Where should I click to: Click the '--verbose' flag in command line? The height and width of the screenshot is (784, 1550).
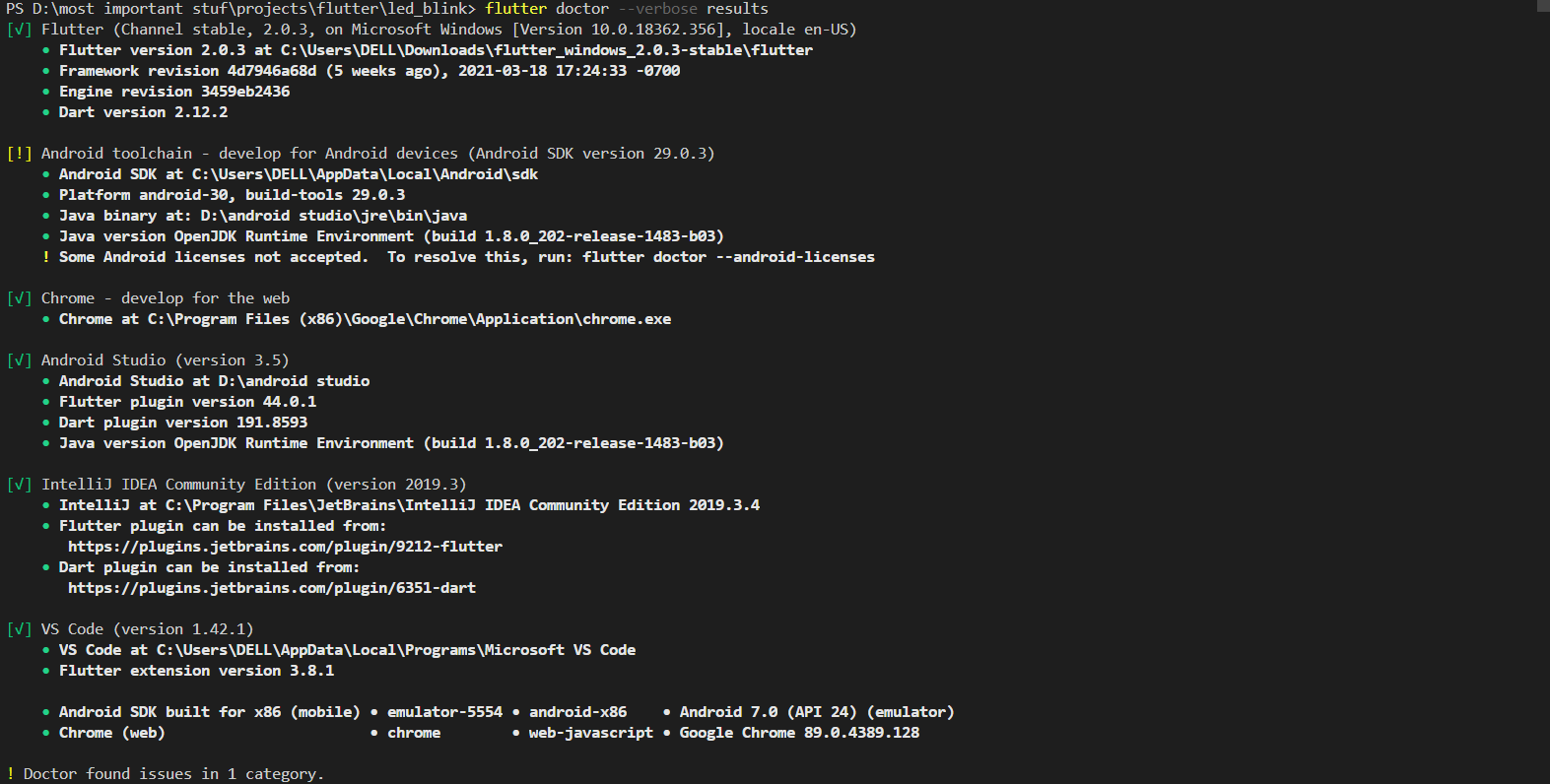point(657,9)
